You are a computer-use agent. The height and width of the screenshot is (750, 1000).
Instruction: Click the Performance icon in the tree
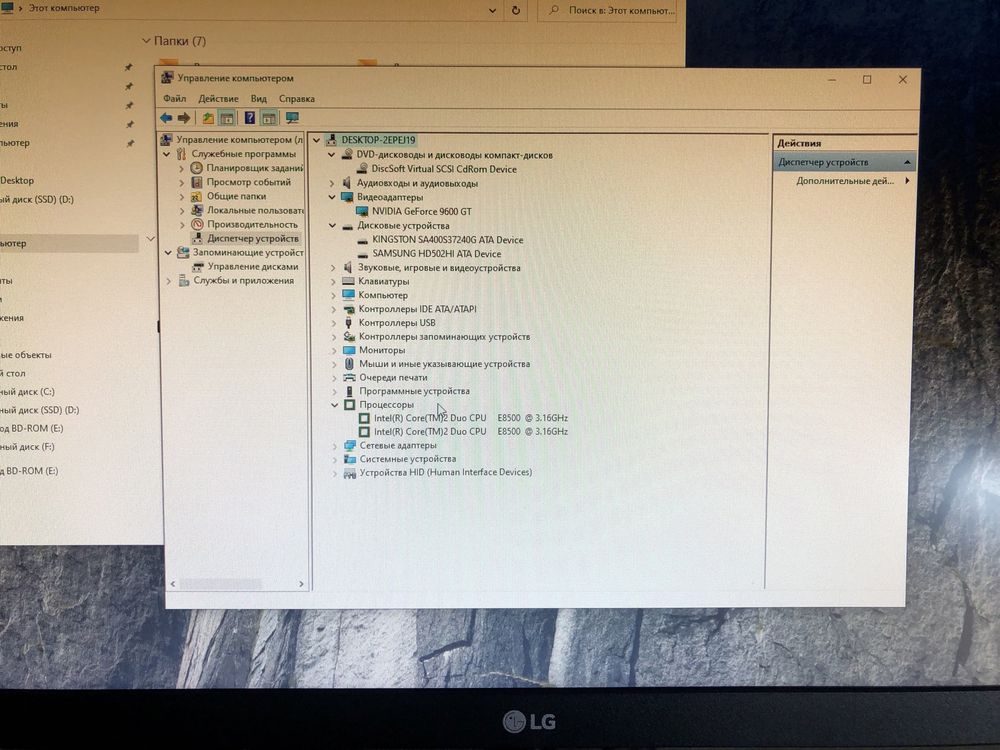click(197, 224)
